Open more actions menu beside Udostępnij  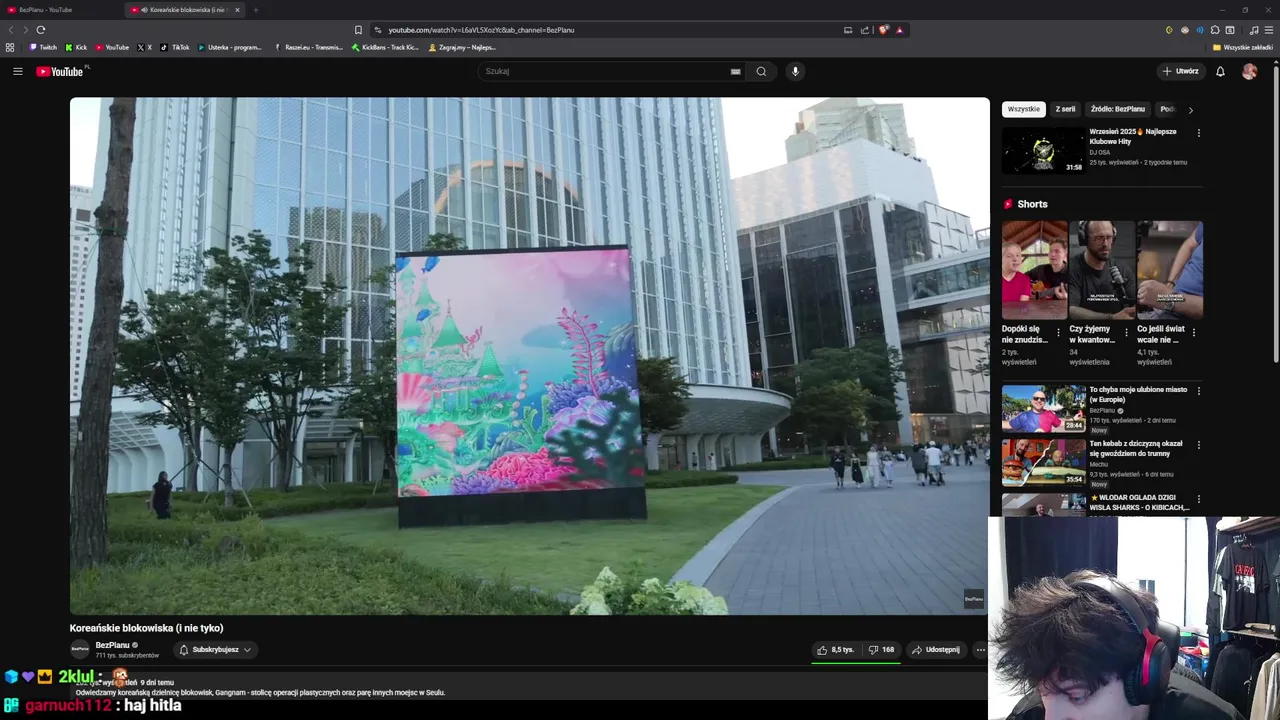980,649
